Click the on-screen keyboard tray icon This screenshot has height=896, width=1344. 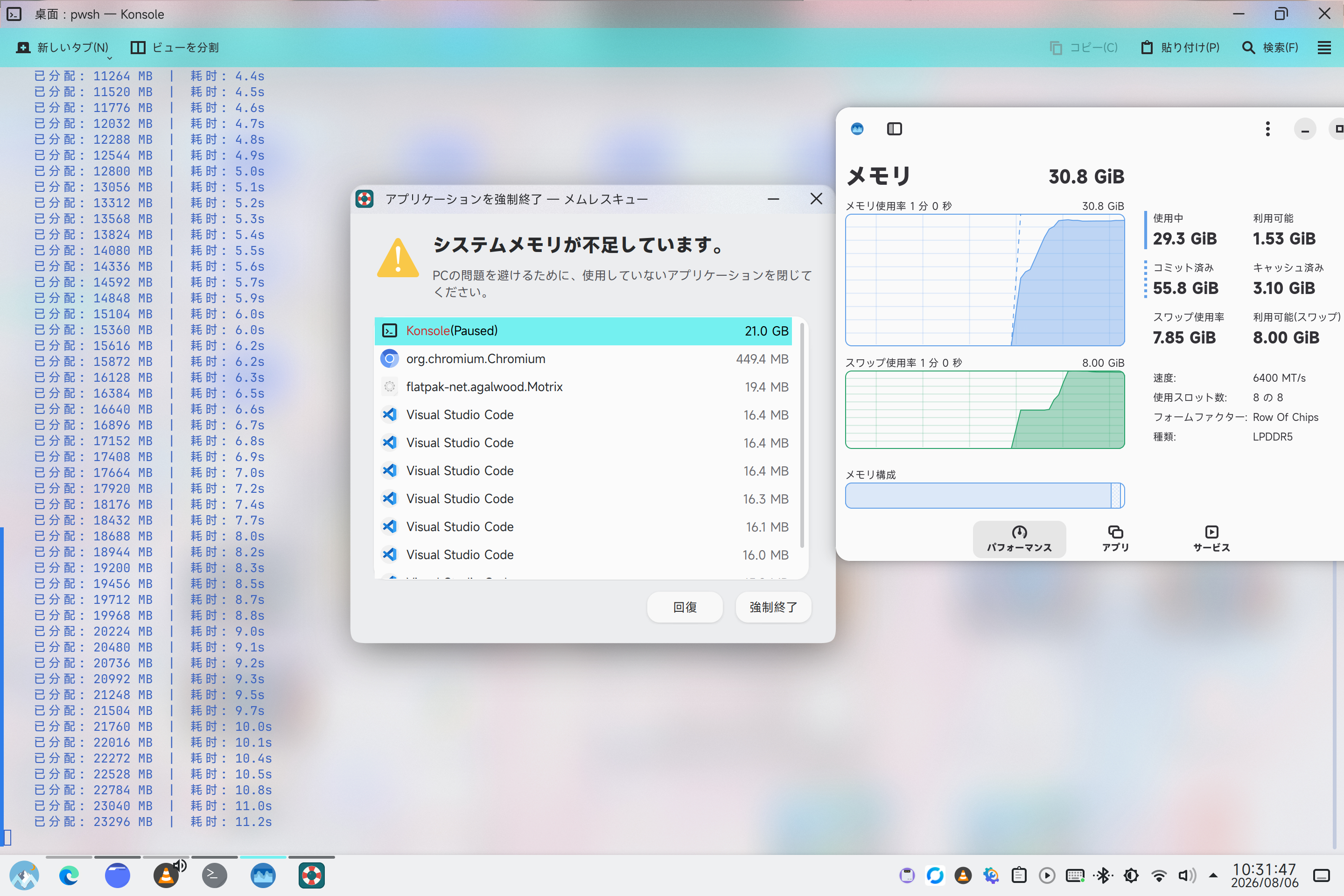(1075, 875)
